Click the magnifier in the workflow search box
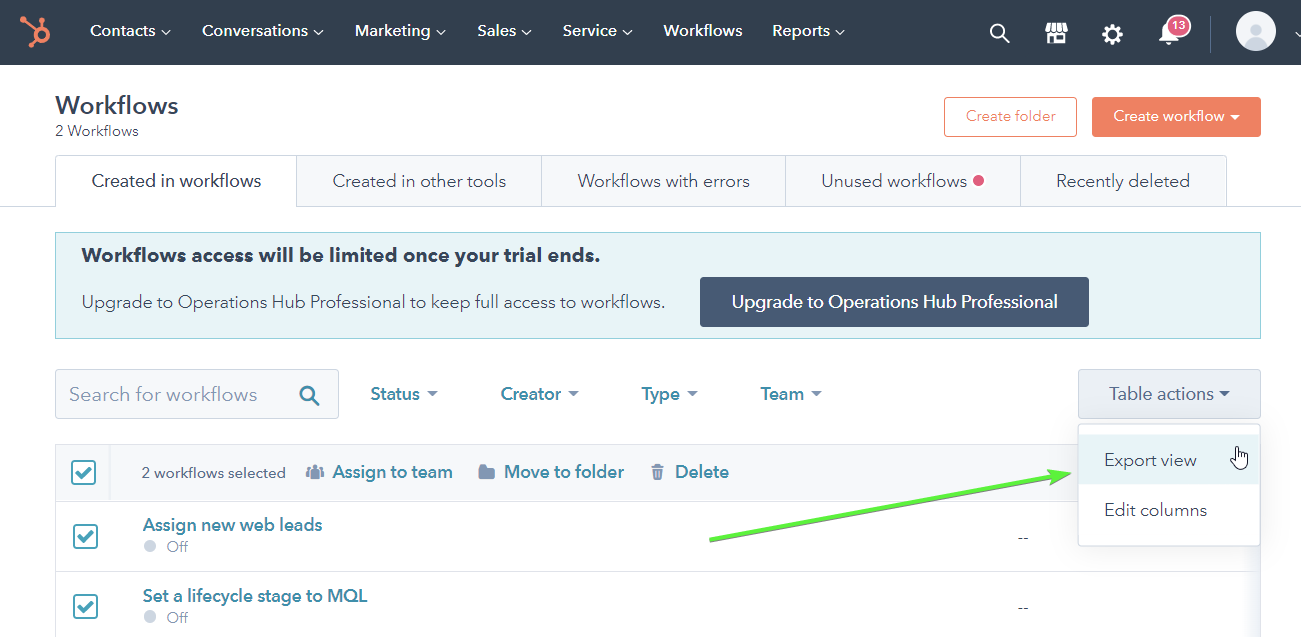Screen dimensions: 1301x637 (x=309, y=394)
